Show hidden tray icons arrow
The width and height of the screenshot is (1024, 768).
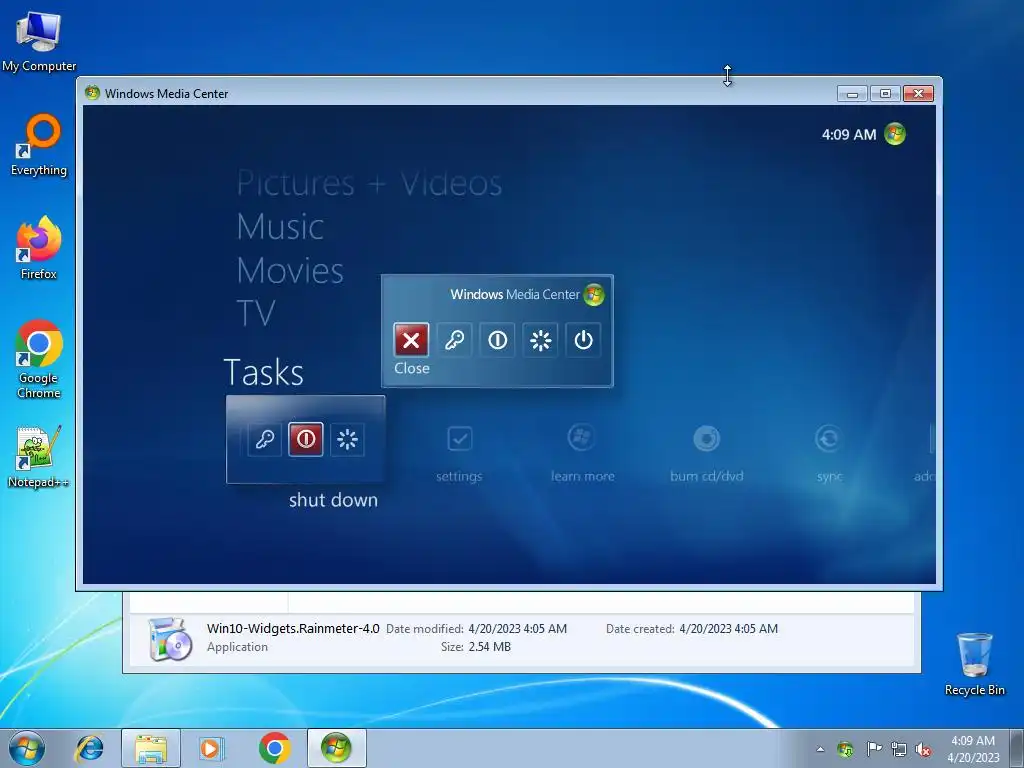pyautogui.click(x=820, y=749)
